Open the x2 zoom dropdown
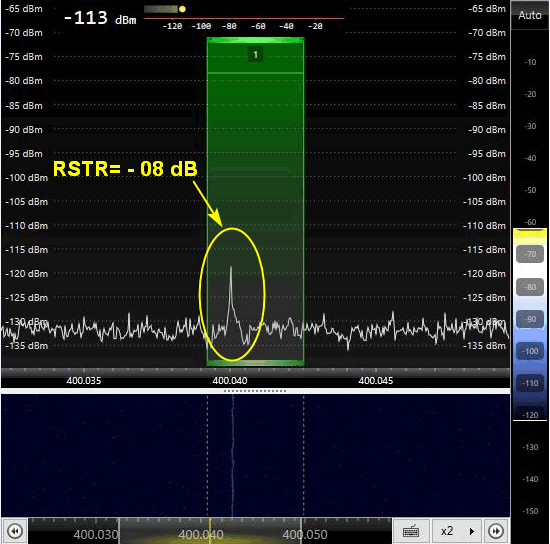 pyautogui.click(x=447, y=531)
